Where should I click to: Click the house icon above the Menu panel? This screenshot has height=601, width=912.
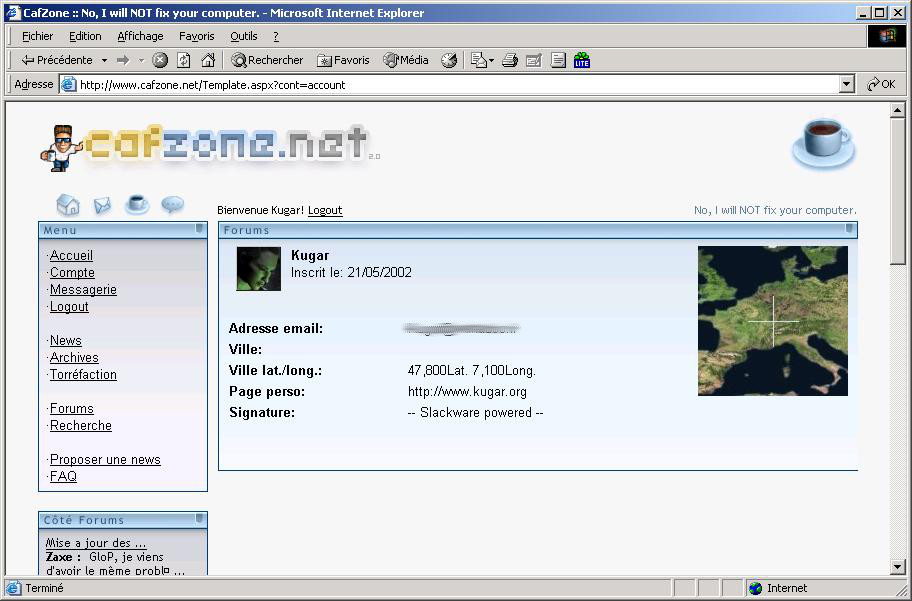(x=68, y=205)
